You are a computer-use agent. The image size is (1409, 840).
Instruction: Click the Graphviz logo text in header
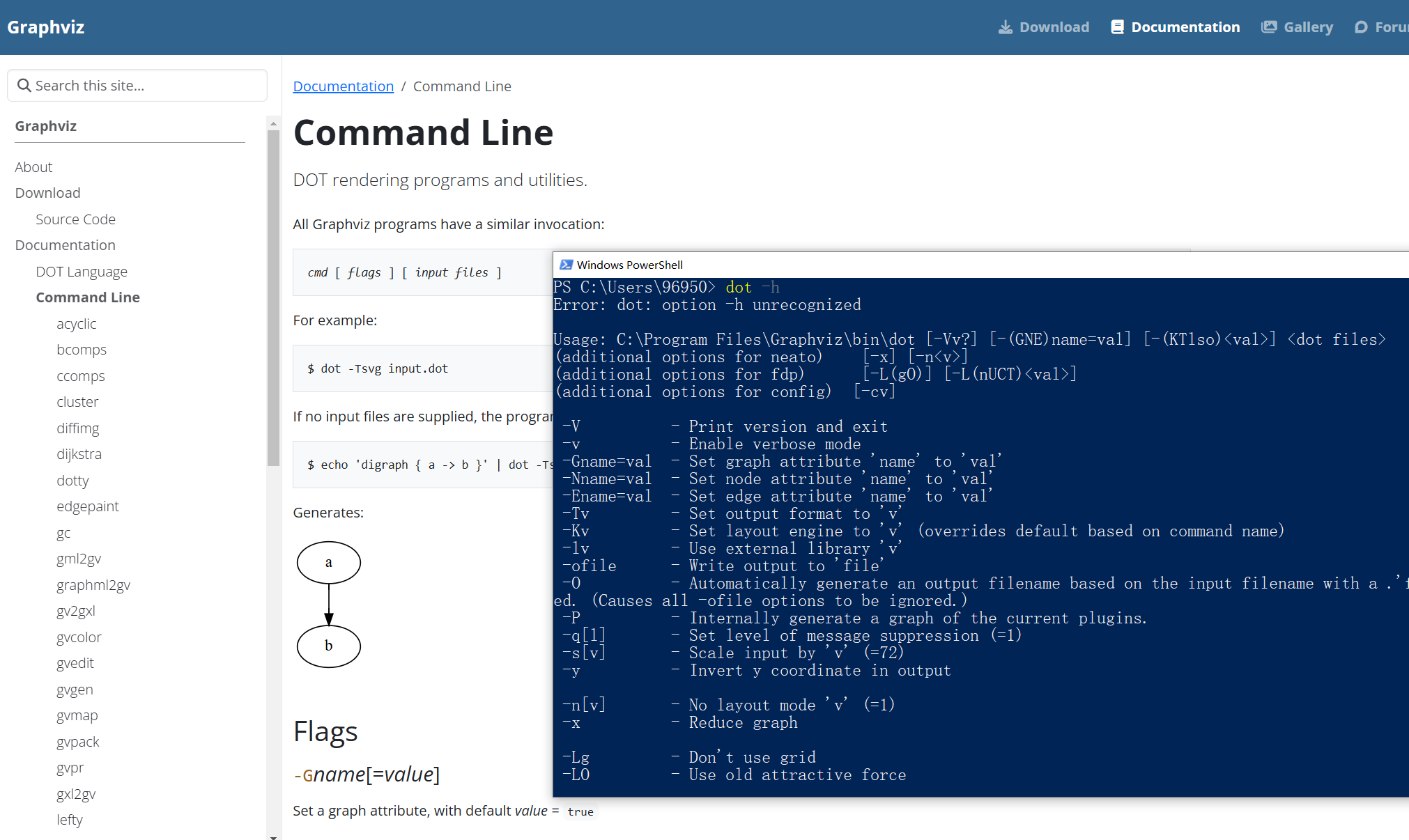(46, 27)
